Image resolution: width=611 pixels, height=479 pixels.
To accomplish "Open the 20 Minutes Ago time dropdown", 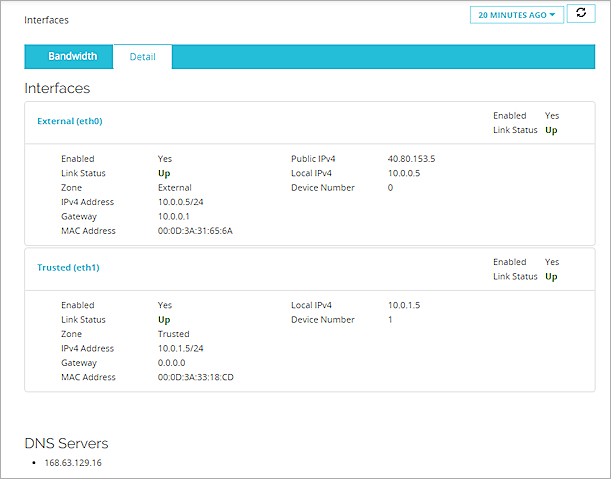I will (x=517, y=15).
